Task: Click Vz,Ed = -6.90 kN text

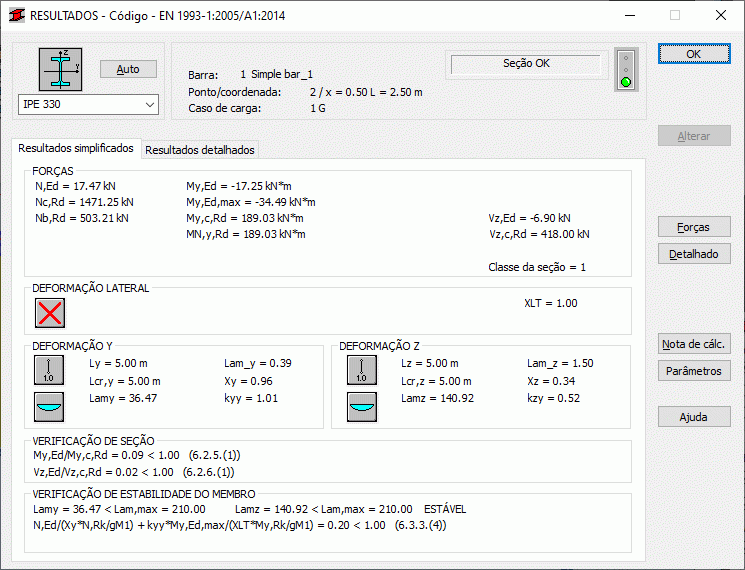Action: (x=529, y=218)
